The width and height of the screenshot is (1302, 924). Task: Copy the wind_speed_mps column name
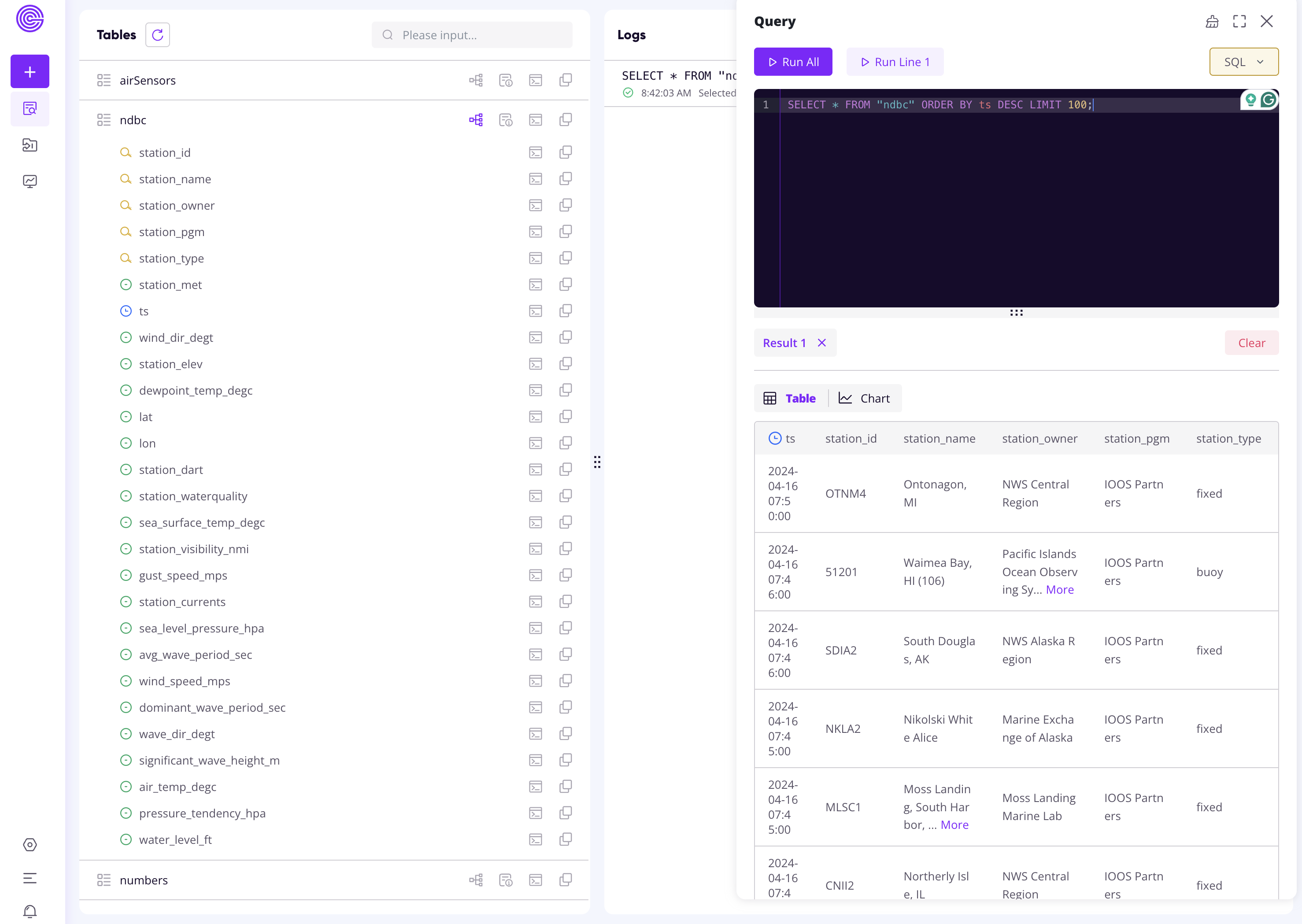(566, 680)
